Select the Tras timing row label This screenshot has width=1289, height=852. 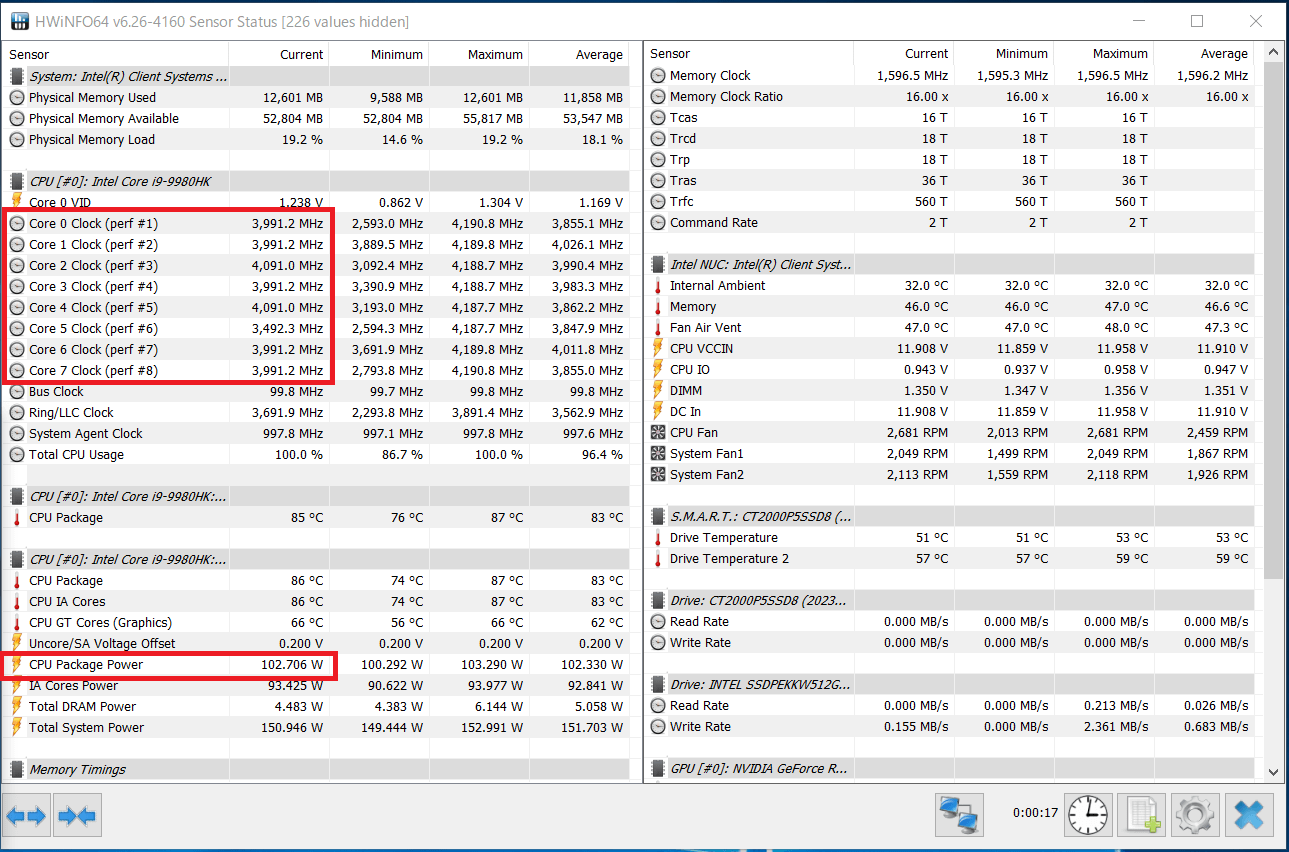(x=683, y=181)
